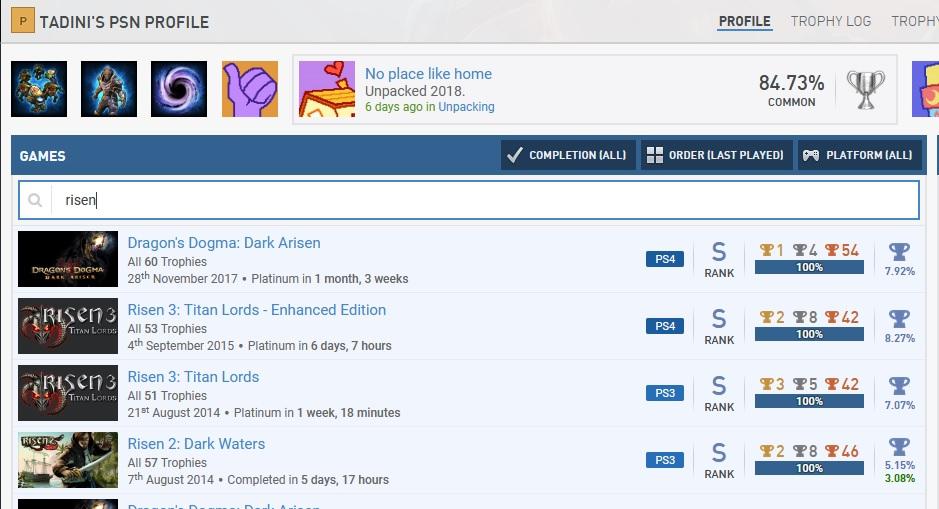Click the Risen 3 Enhanced Edition cover thumbnail
This screenshot has width=939, height=509.
click(68, 326)
